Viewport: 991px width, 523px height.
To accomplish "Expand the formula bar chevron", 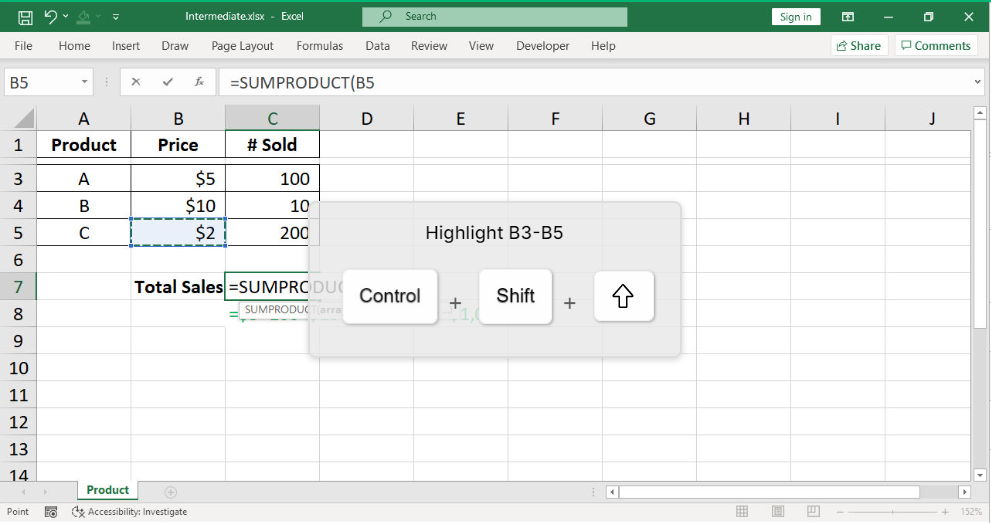I will (x=977, y=82).
